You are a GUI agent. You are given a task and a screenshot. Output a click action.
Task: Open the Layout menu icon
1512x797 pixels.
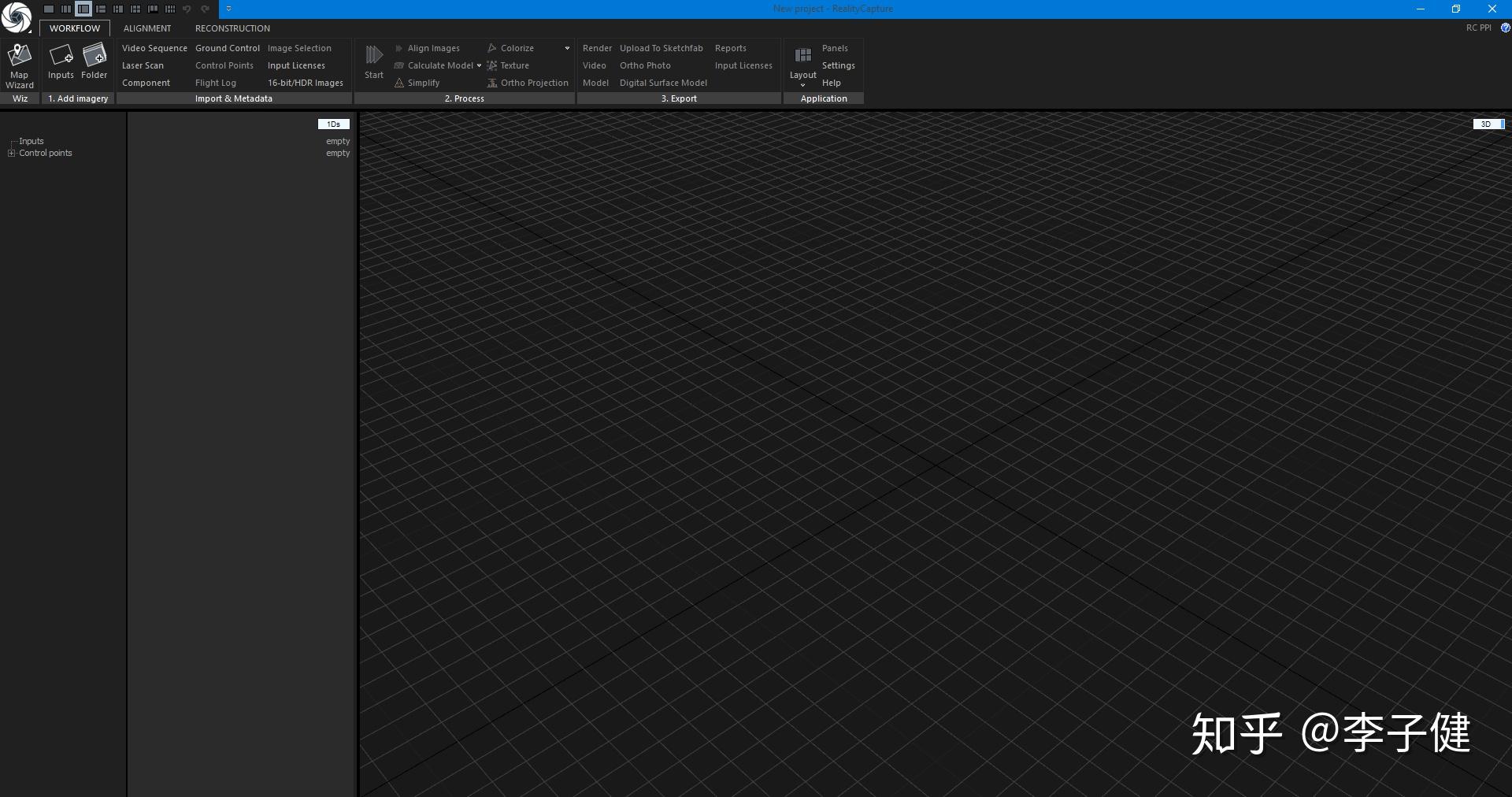(802, 65)
